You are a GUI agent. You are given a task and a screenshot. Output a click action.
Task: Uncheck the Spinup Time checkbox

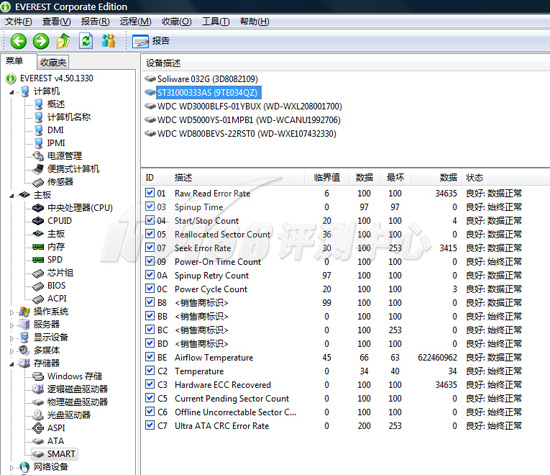(x=150, y=206)
